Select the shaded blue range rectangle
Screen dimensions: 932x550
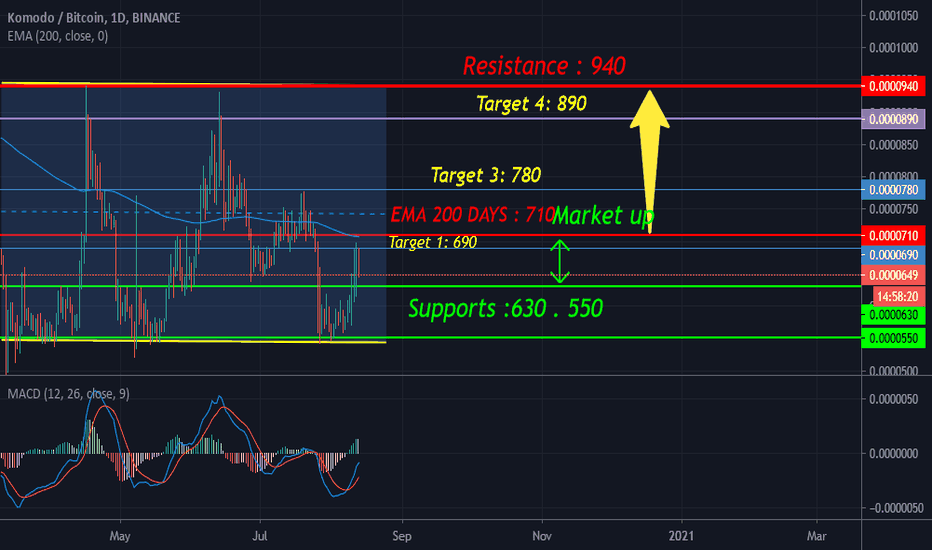(x=193, y=212)
